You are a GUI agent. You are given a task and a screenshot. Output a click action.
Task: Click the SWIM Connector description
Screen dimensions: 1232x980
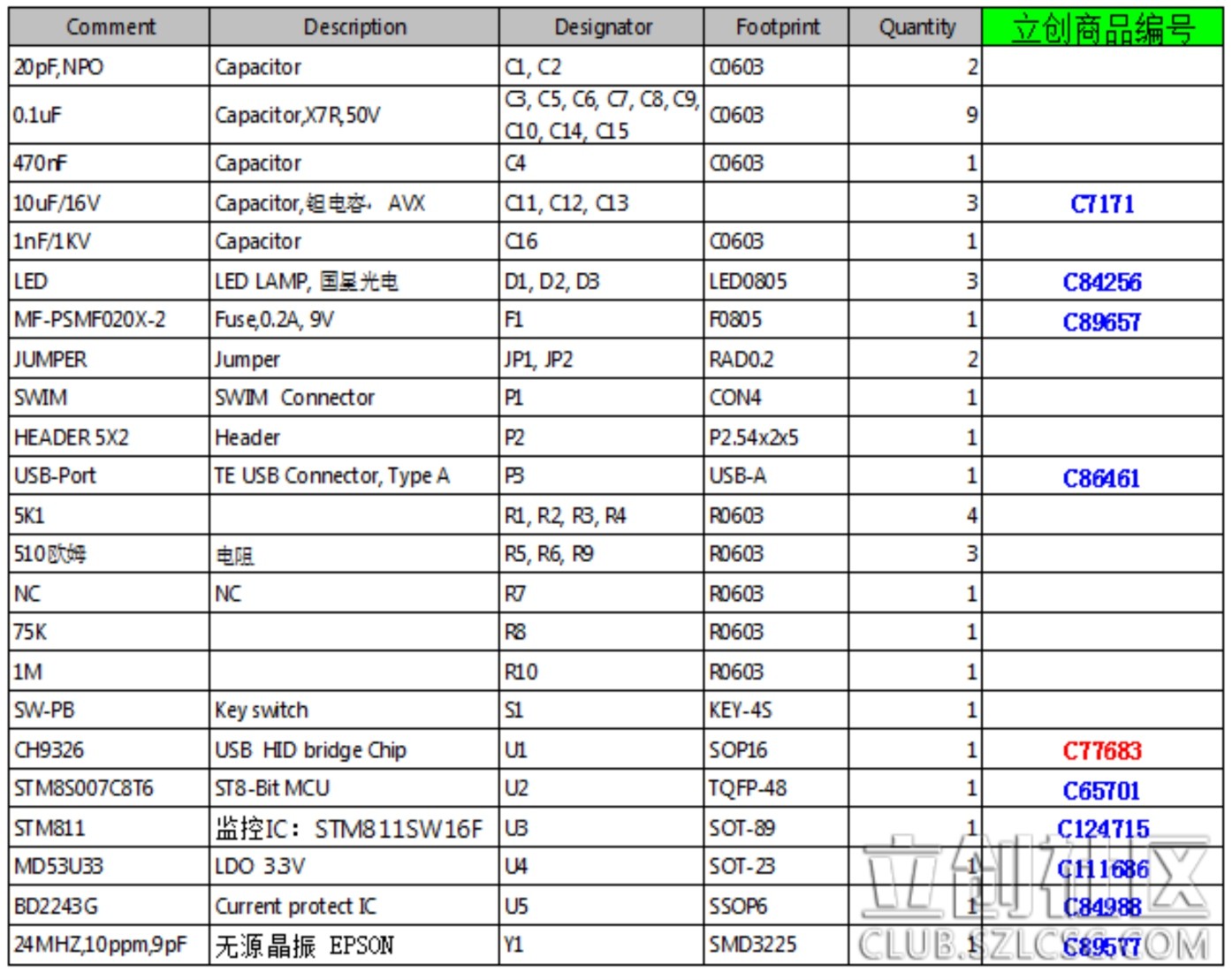point(295,398)
